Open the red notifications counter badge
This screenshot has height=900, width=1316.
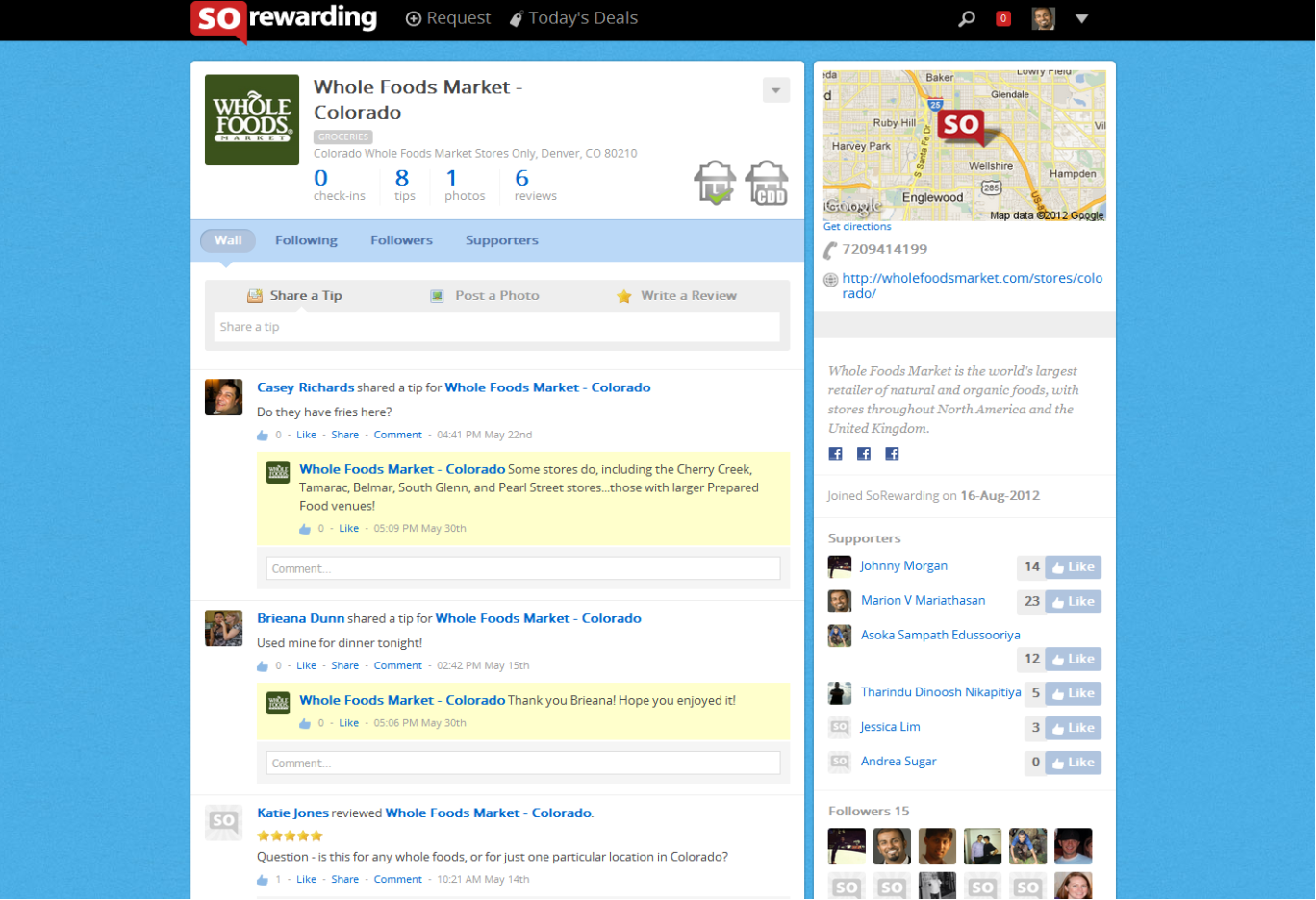1003,18
